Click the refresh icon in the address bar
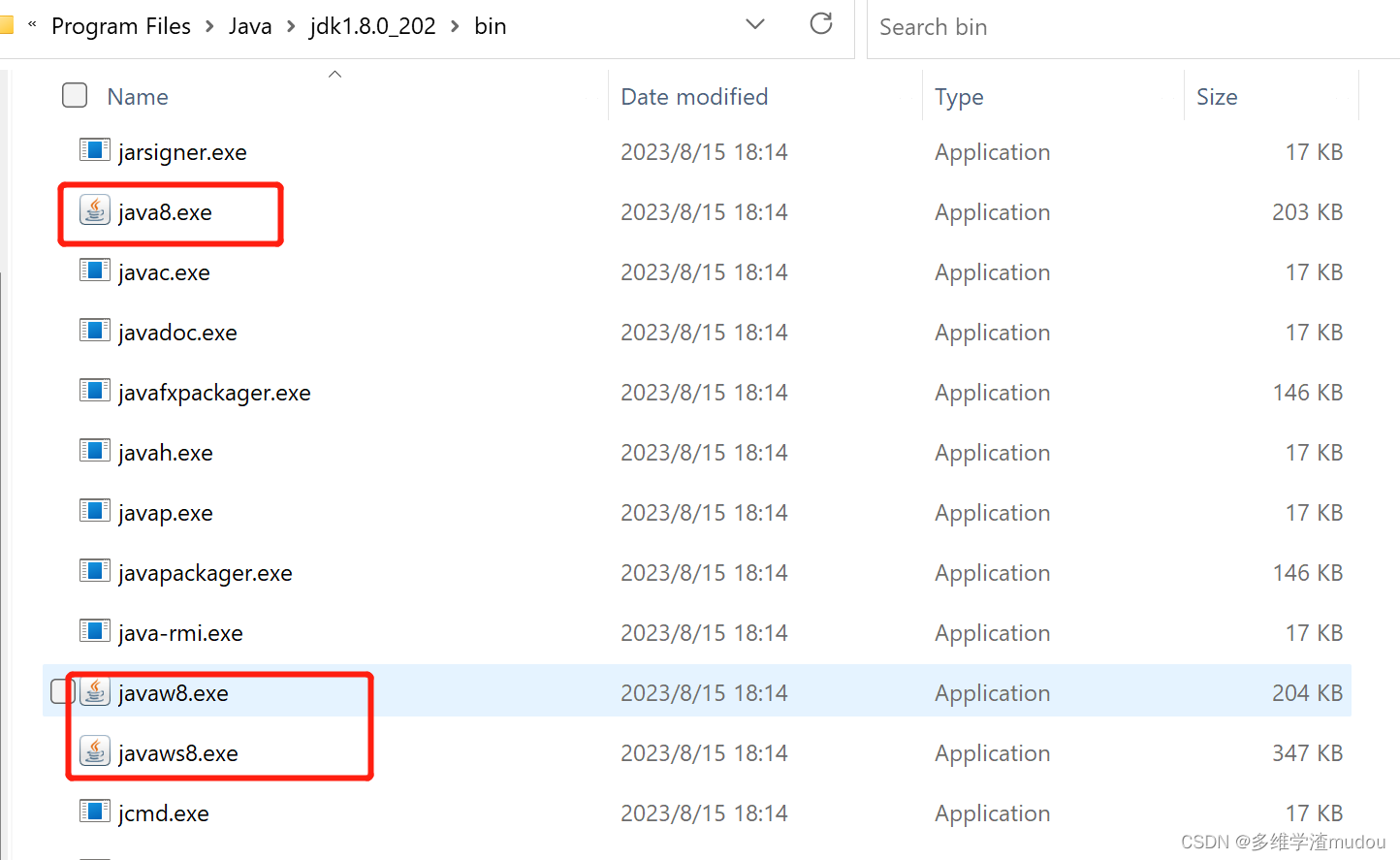This screenshot has height=860, width=1400. (x=820, y=24)
